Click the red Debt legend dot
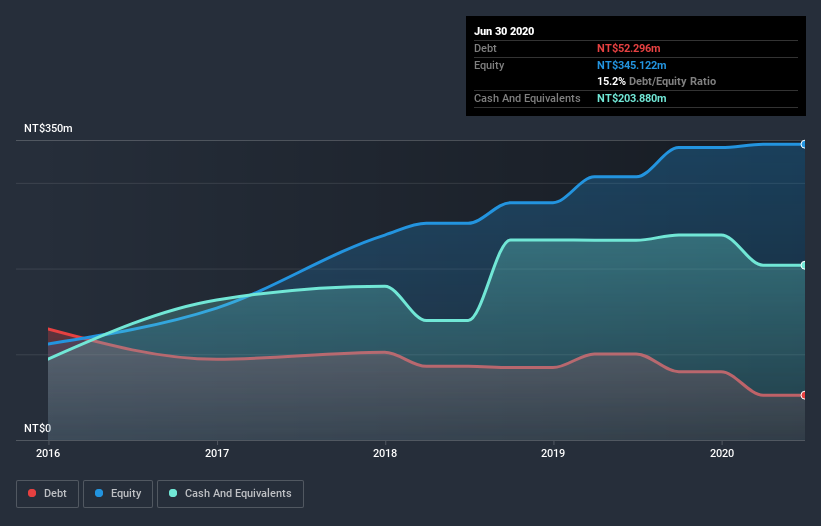 [32, 493]
